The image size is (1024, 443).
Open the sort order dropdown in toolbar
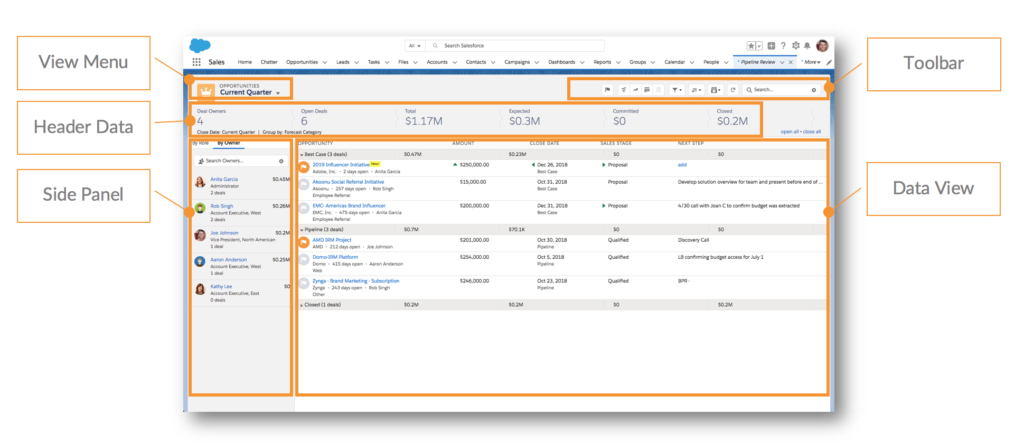click(696, 90)
